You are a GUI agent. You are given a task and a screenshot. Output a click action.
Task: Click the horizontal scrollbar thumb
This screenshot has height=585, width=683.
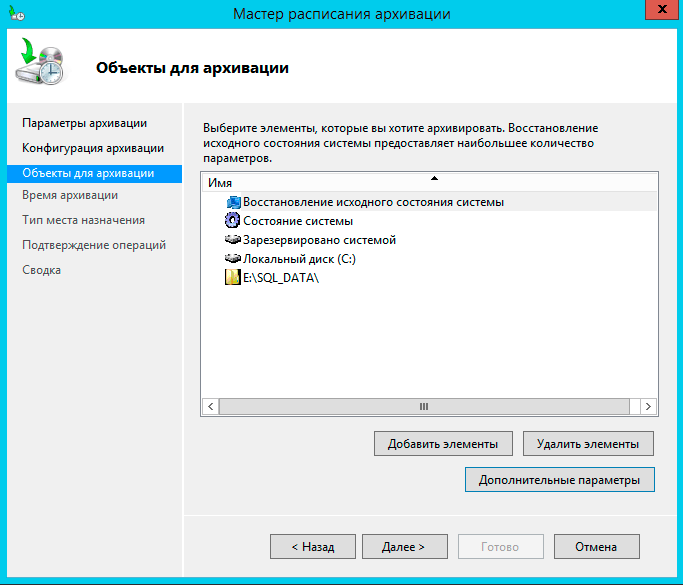pos(424,406)
